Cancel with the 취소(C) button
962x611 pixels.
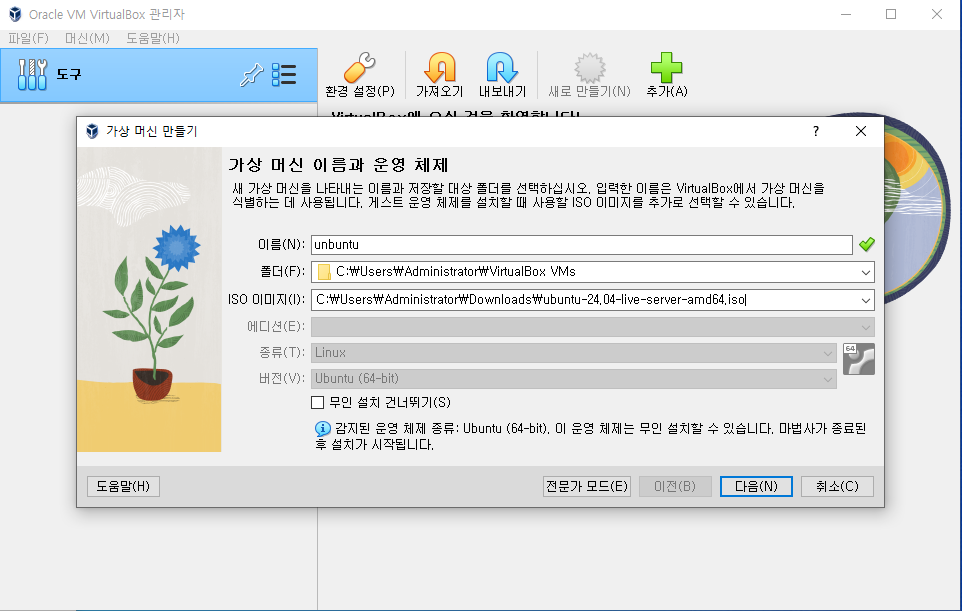[837, 486]
